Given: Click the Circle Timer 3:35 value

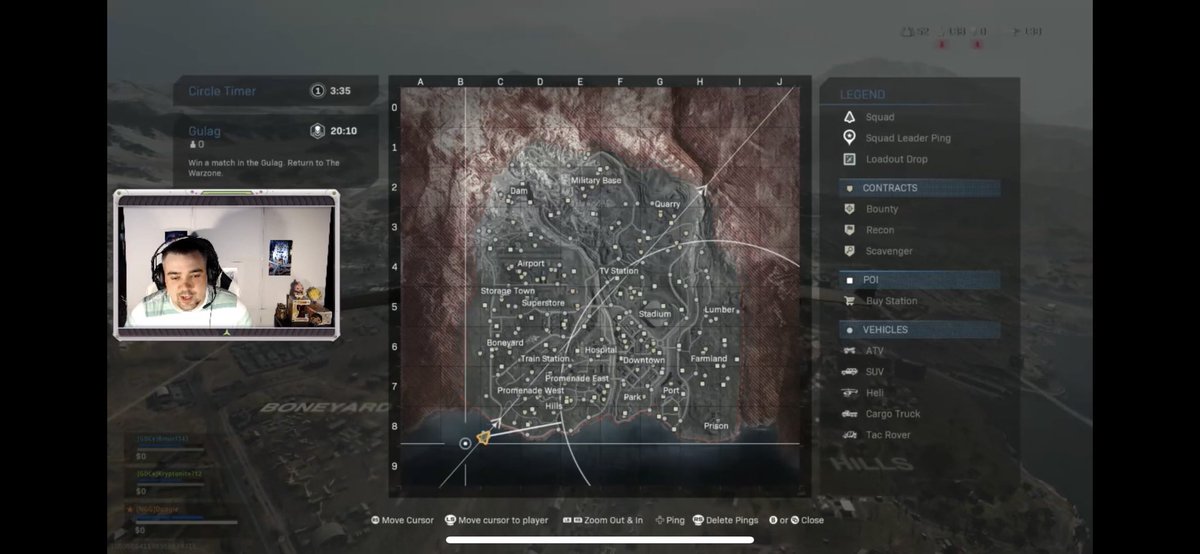Looking at the screenshot, I should pos(340,91).
